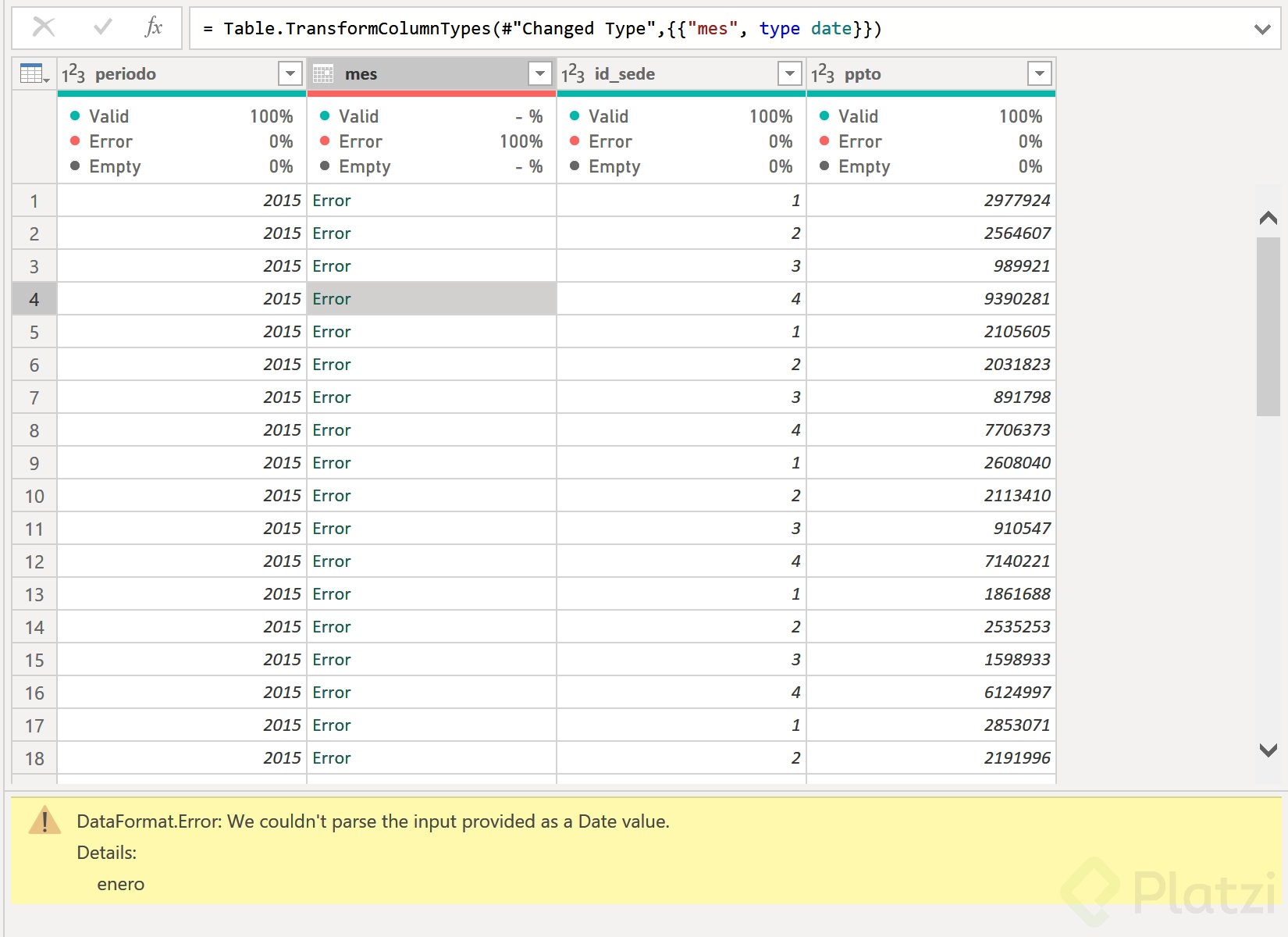Open the filter dropdown on mes column
Screen dimensions: 1288x937
(539, 73)
